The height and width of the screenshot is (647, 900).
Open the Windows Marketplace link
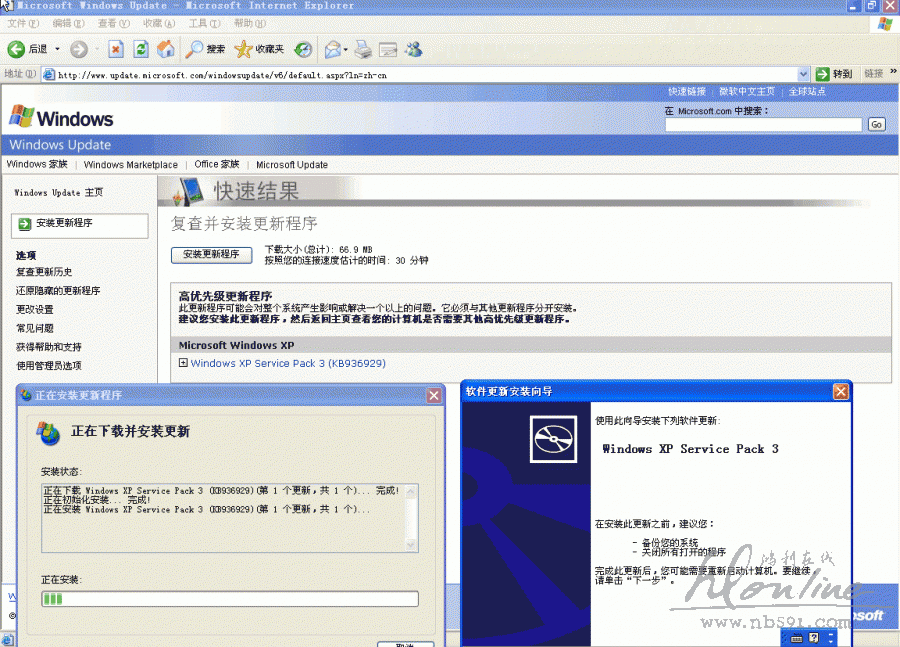tap(131, 165)
